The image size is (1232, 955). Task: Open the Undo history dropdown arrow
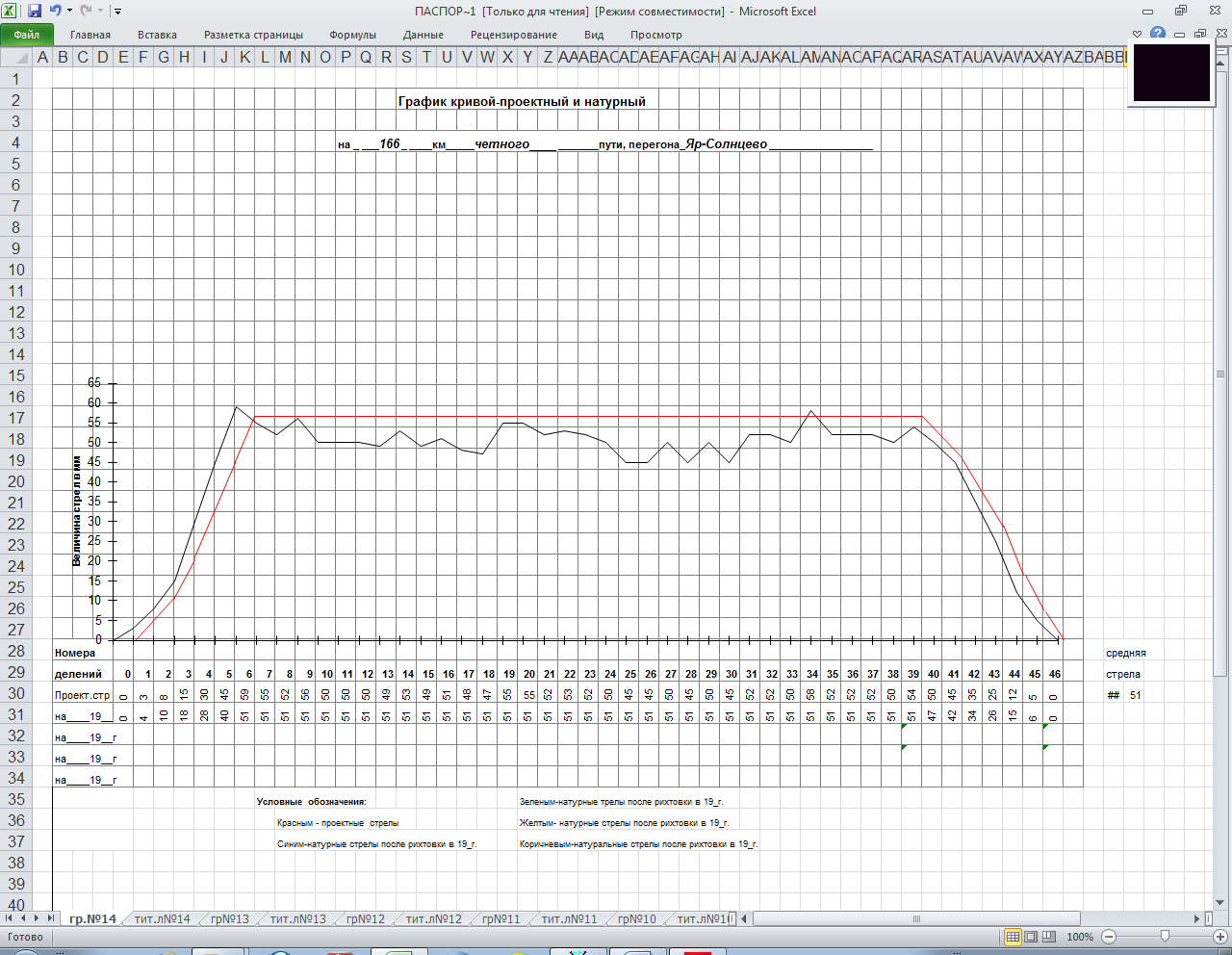[x=69, y=12]
